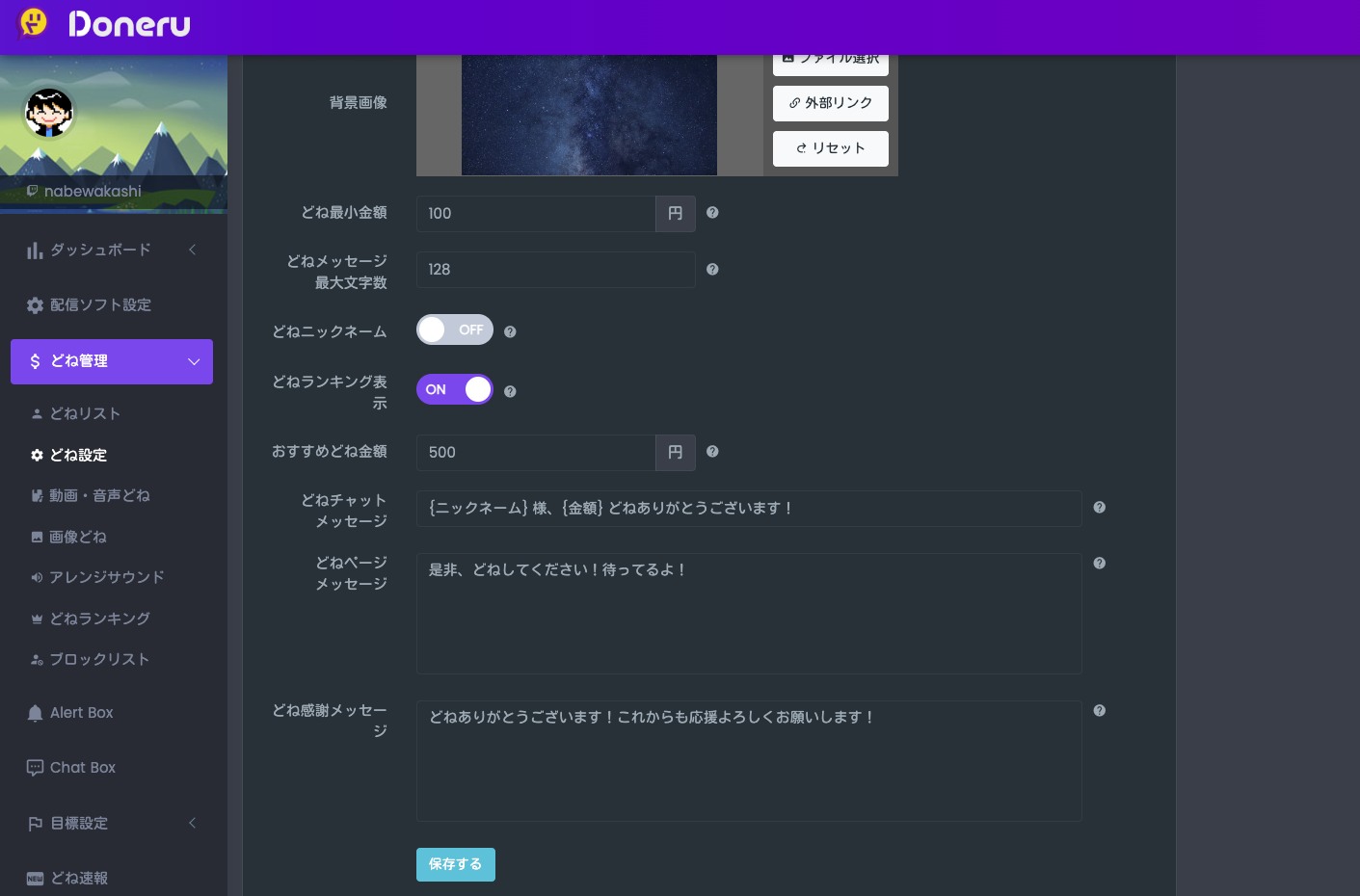The width and height of the screenshot is (1360, 896).
Task: Expand the 目標設定 chevron arrow
Action: 192,823
